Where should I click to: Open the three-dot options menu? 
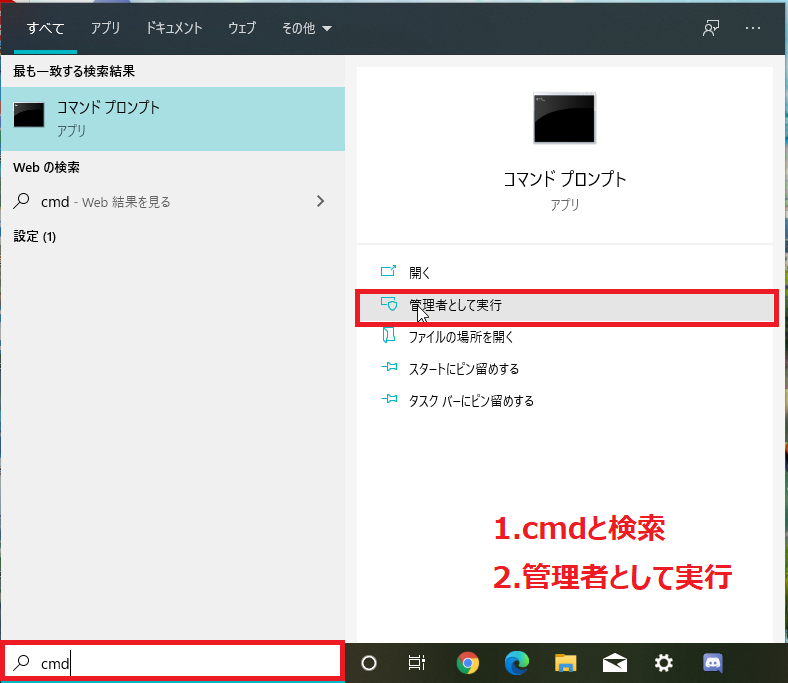coord(752,28)
